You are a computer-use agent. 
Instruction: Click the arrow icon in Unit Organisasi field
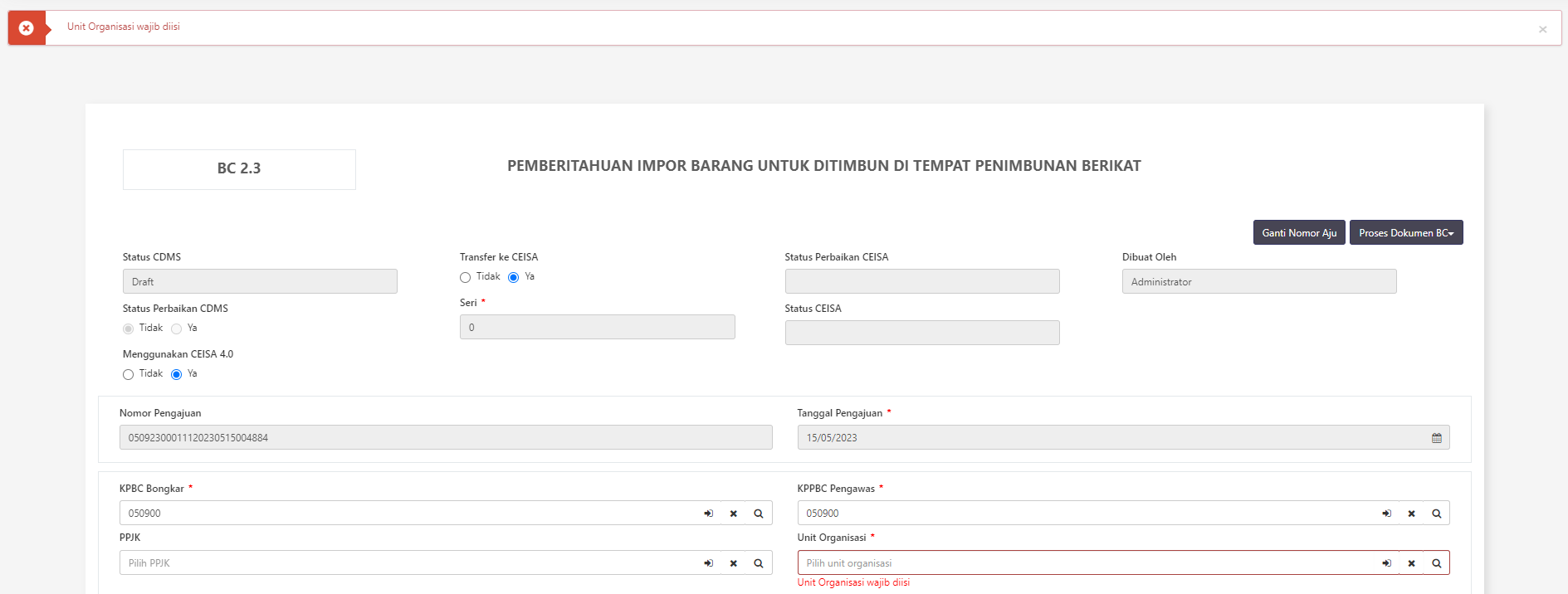pyautogui.click(x=1386, y=563)
